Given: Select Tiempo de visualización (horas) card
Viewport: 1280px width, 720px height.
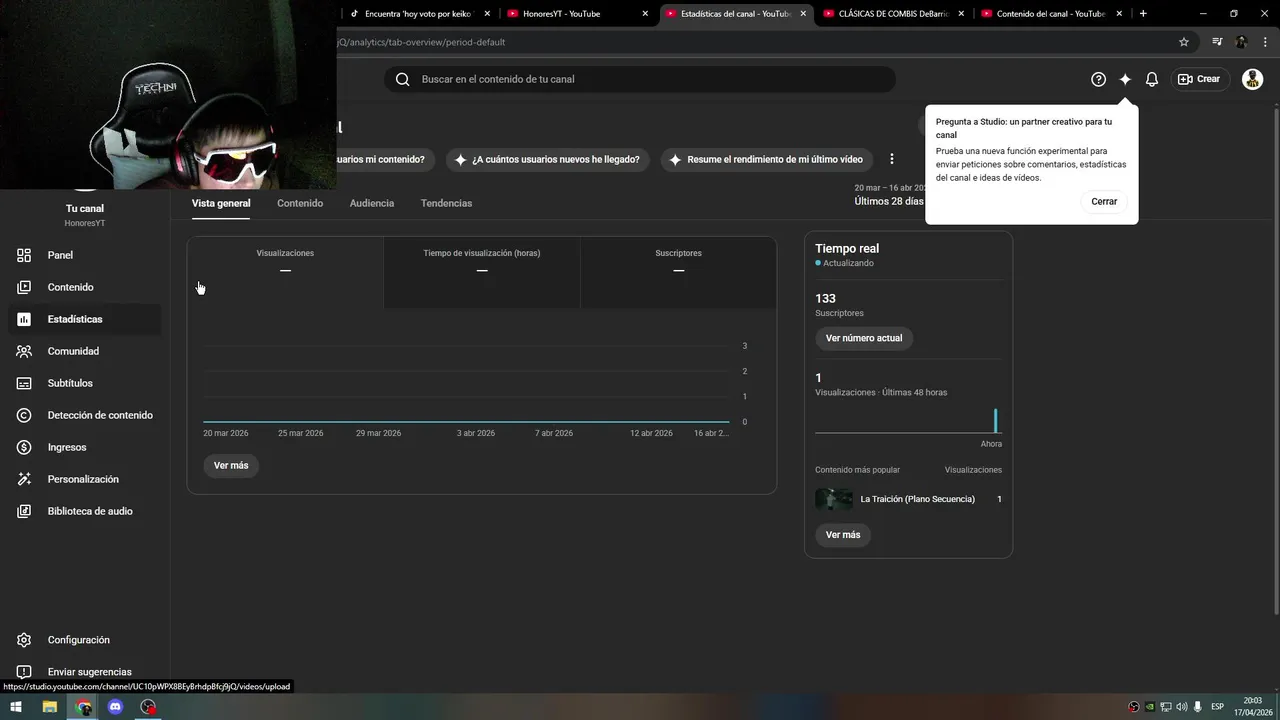Looking at the screenshot, I should (x=482, y=272).
